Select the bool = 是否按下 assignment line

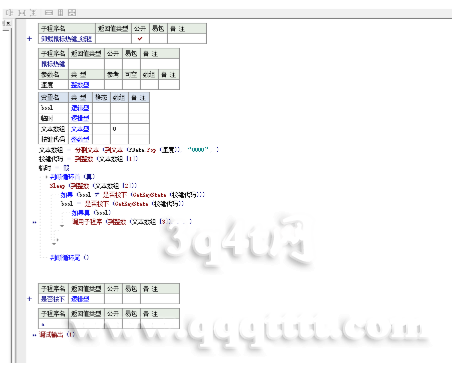[122, 204]
